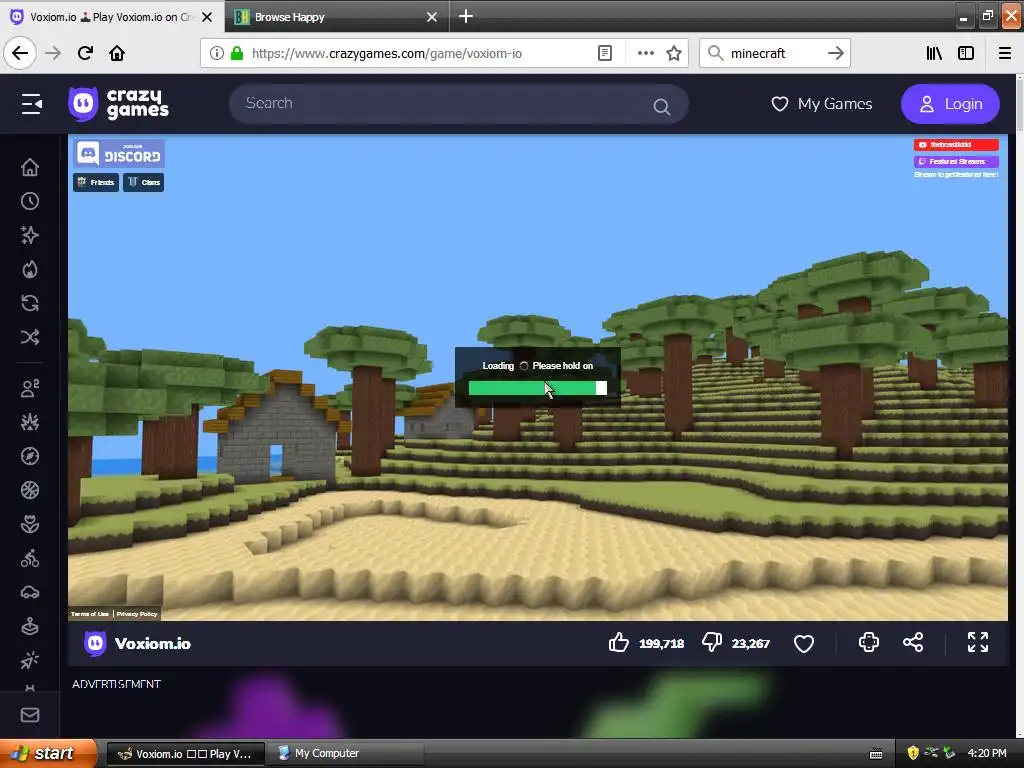
Task: Click Join our Discord banner
Action: (x=119, y=153)
